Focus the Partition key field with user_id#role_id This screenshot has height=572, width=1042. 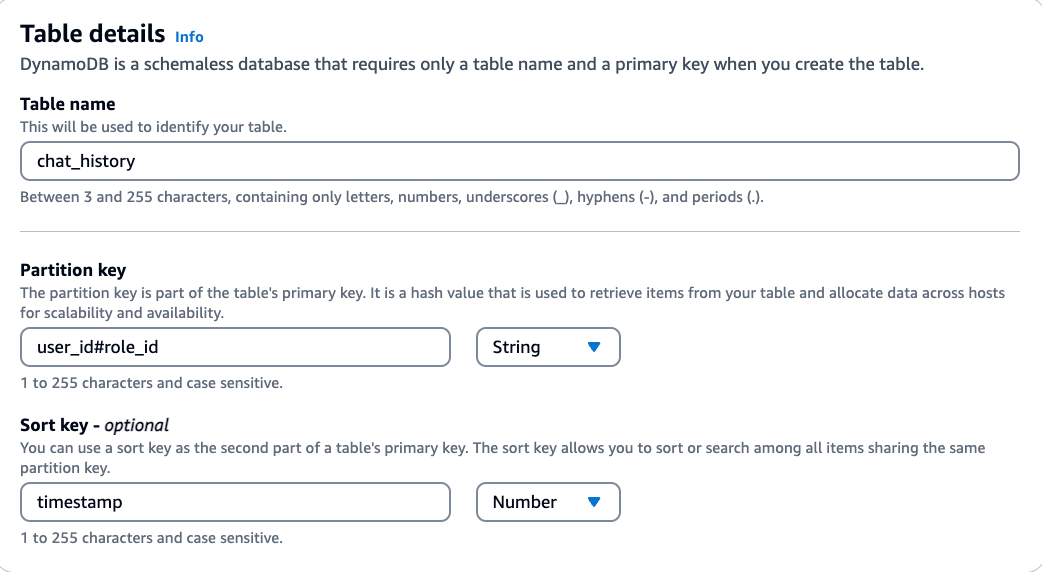click(x=235, y=347)
